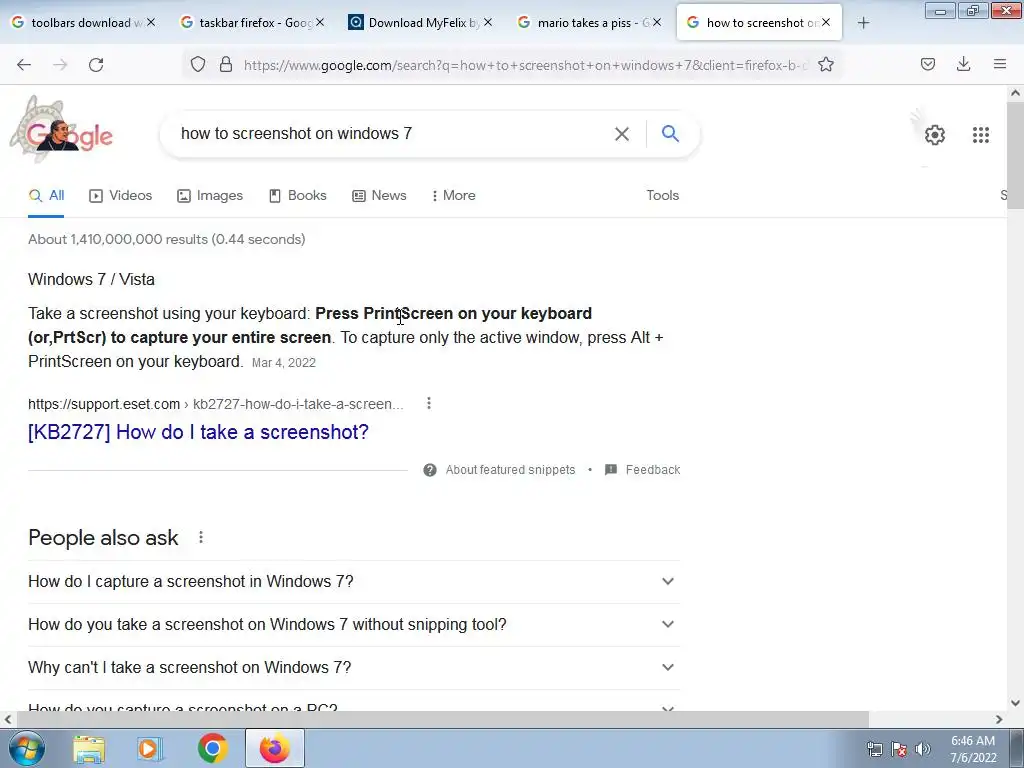Click the 'Windows 7 / Vista' snippet heading
1024x768 pixels.
point(91,280)
